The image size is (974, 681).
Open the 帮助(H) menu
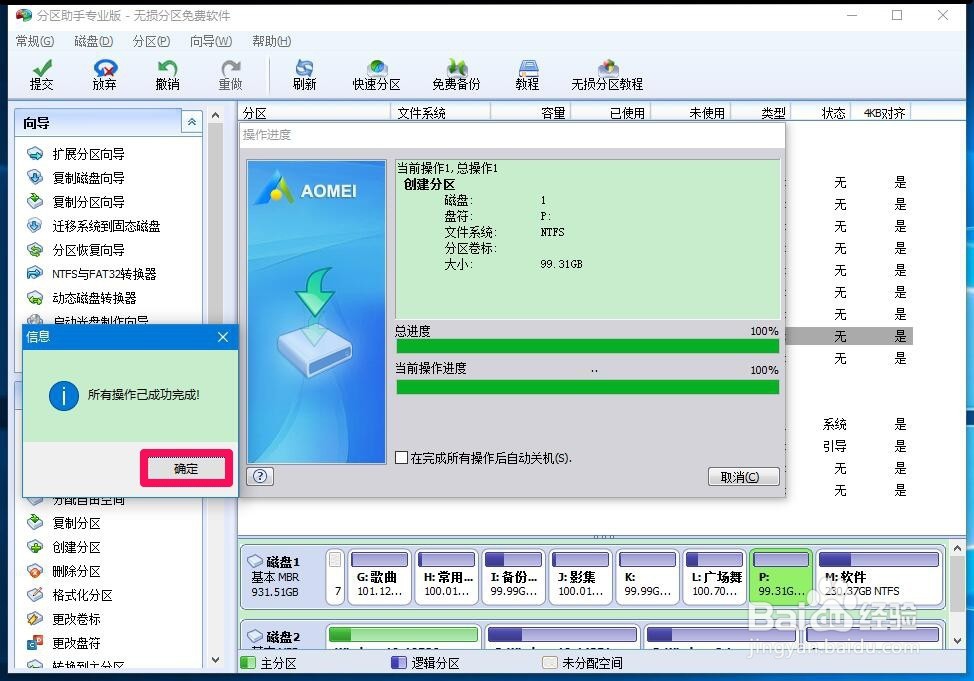(271, 41)
